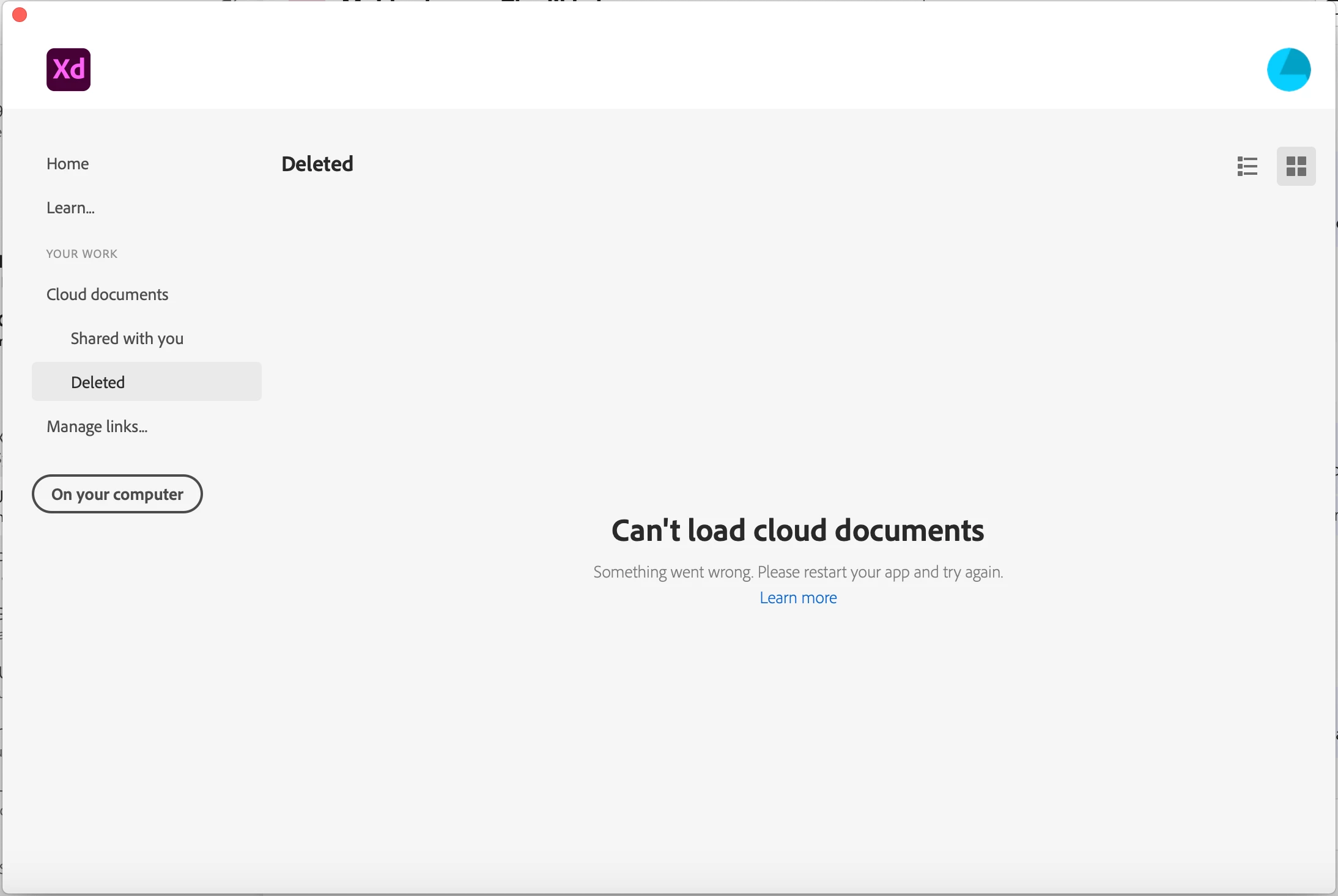Image resolution: width=1338 pixels, height=896 pixels.
Task: Select Cloud documents in sidebar
Action: (107, 295)
